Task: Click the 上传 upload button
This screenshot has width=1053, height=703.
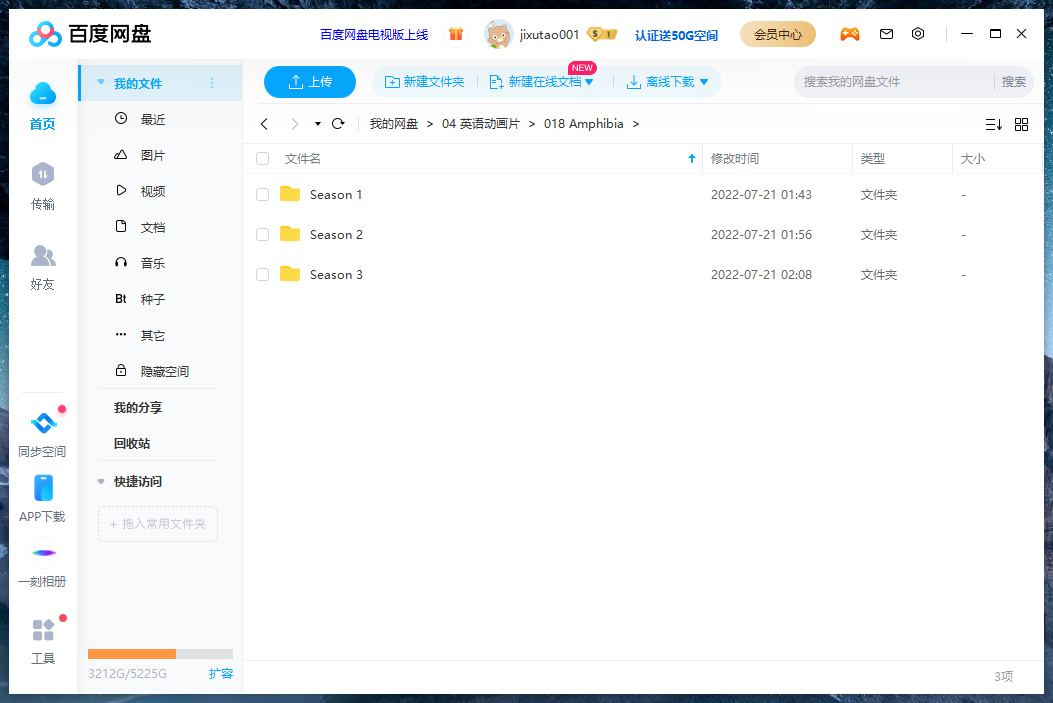Action: [x=310, y=82]
